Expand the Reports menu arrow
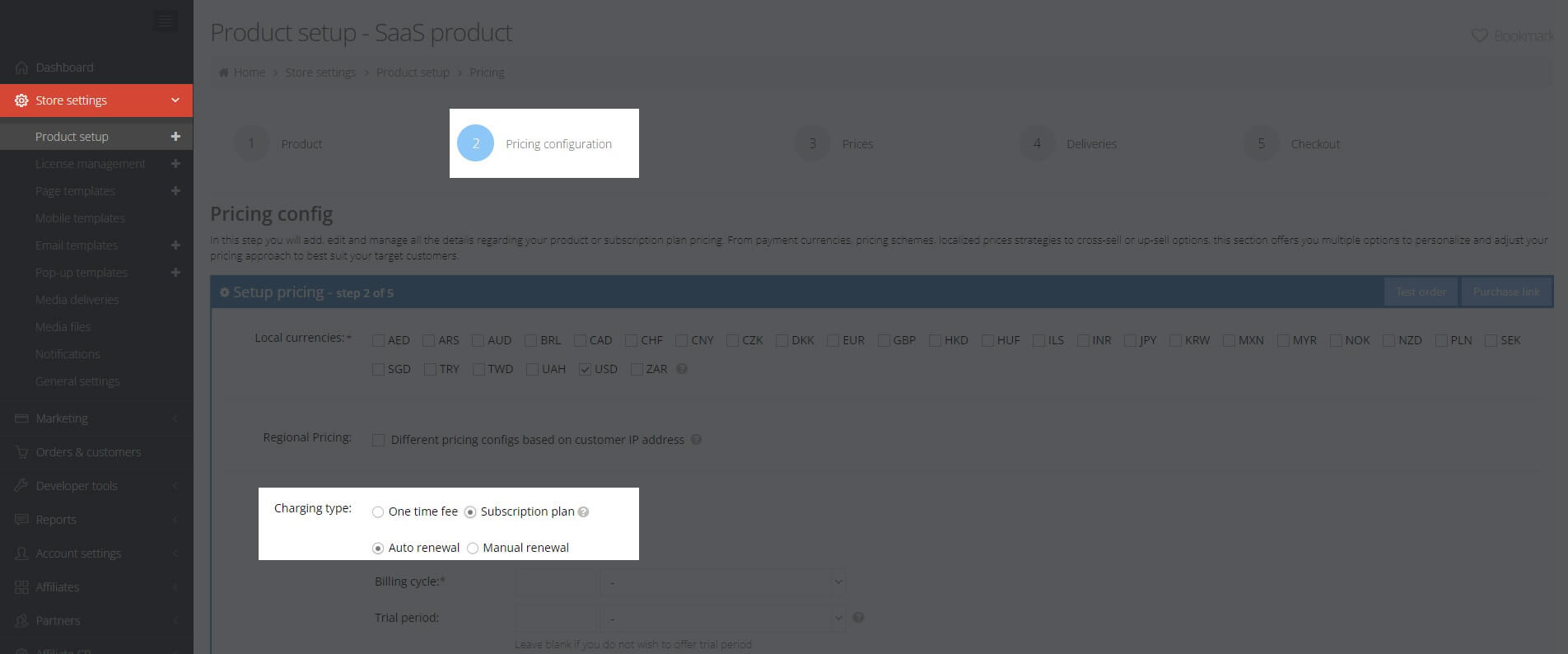Screen dimensions: 1568x654 [175, 520]
